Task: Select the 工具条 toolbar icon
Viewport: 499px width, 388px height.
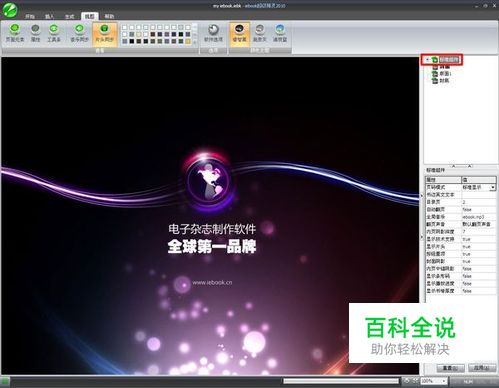Action: click(x=54, y=33)
